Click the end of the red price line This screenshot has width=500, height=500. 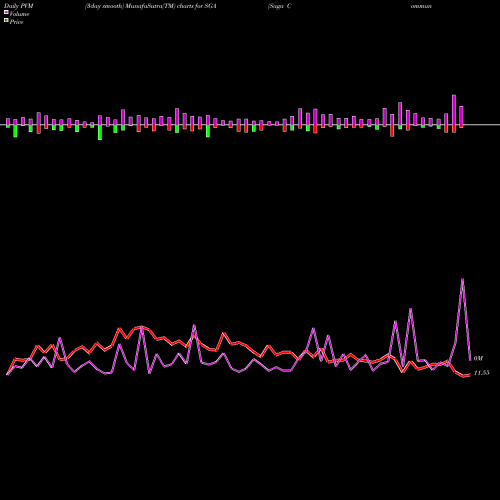point(469,375)
